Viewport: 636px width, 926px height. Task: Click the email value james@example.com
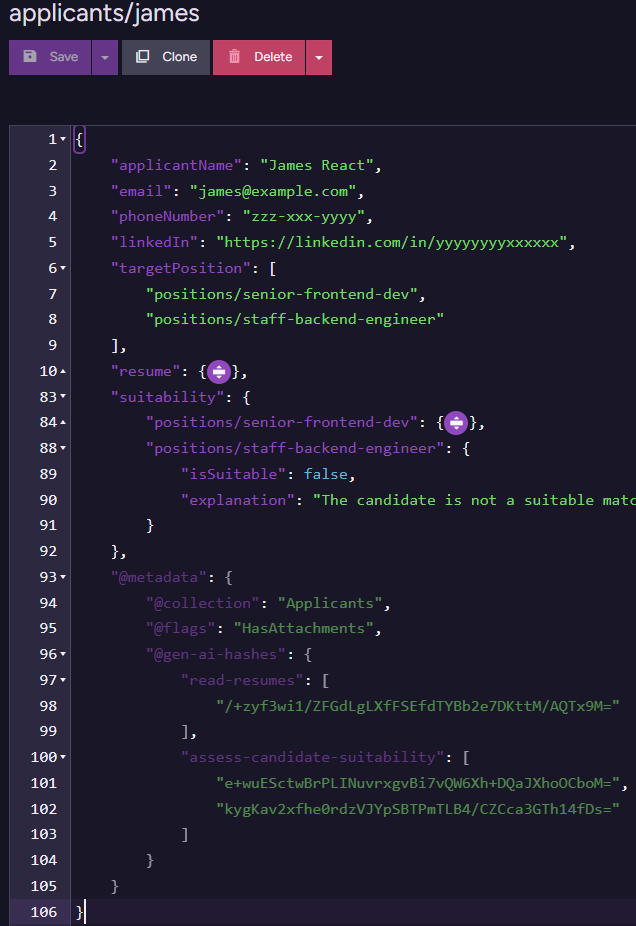(x=275, y=191)
